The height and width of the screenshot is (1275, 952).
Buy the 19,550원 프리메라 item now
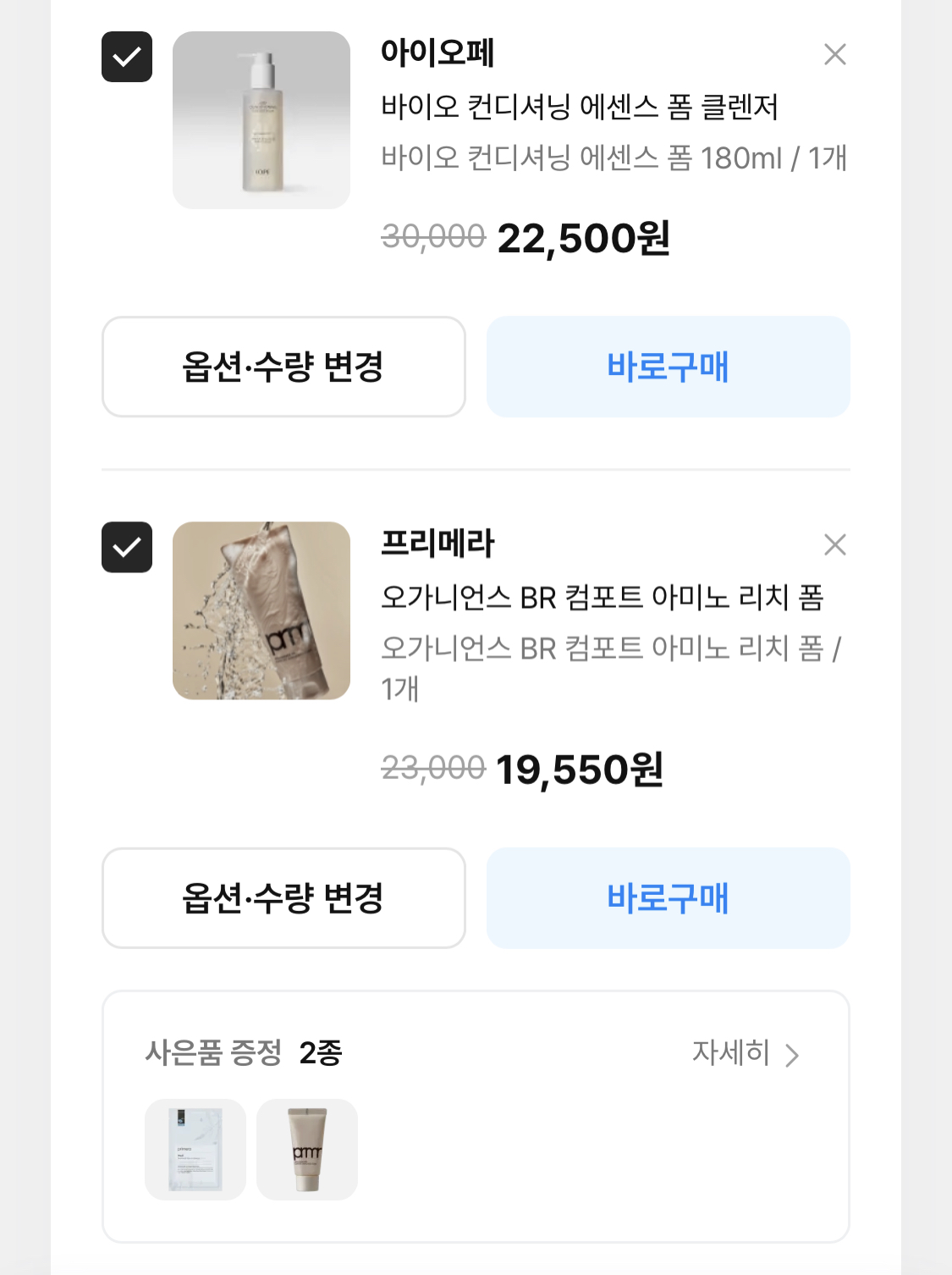coord(668,898)
